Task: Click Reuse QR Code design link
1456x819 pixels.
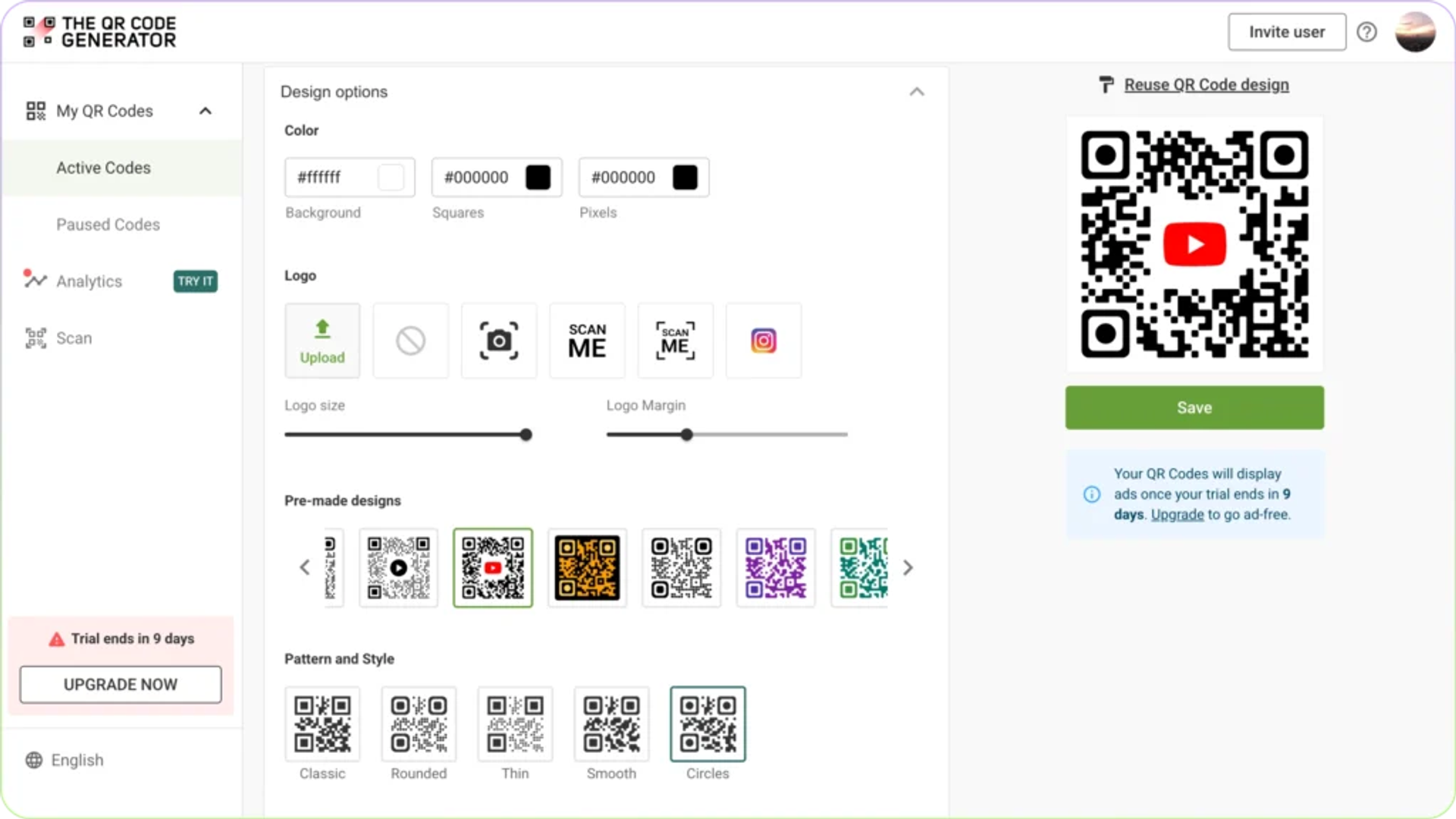Action: [x=1206, y=85]
